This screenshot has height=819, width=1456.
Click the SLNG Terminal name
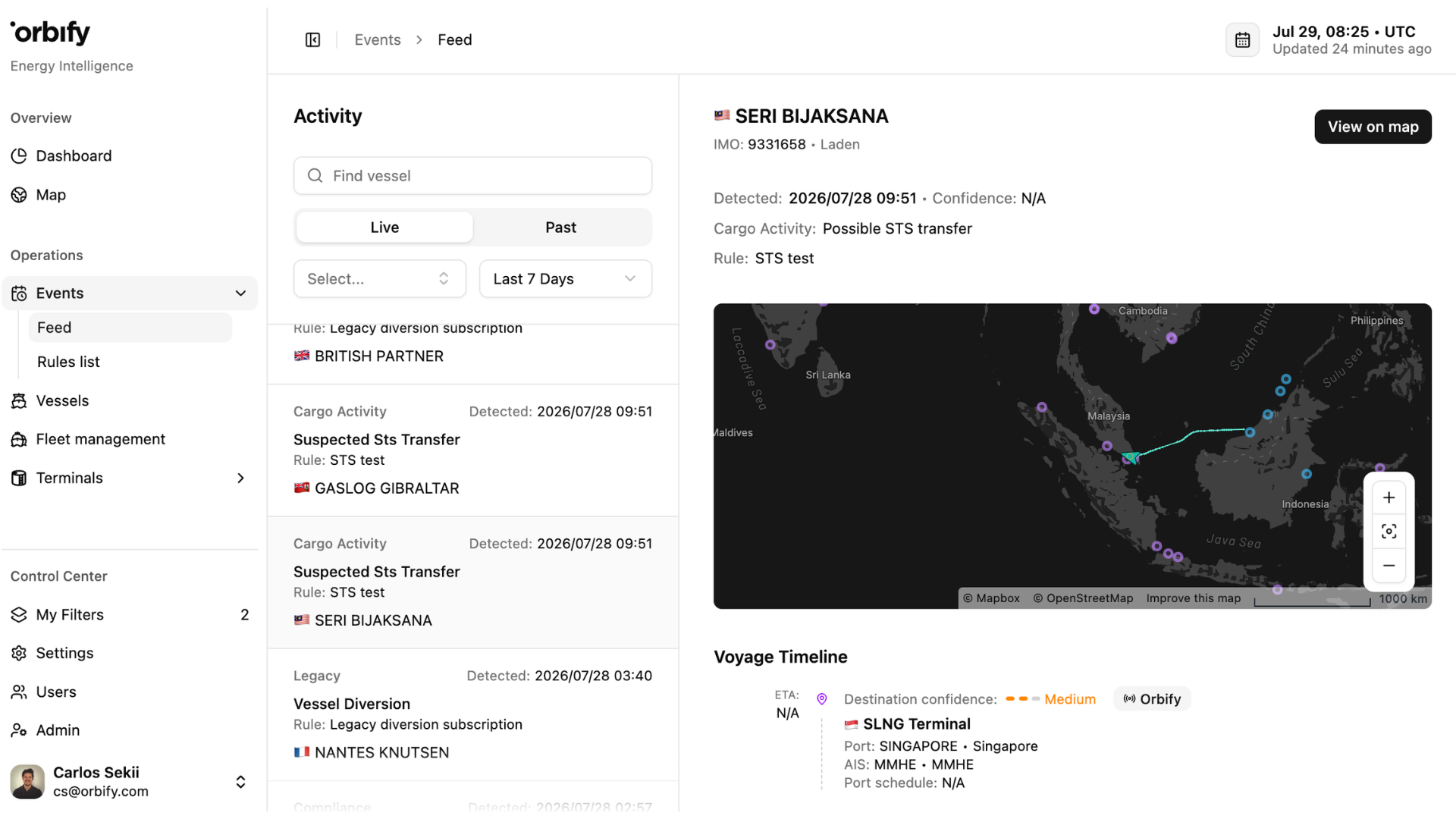pos(916,724)
